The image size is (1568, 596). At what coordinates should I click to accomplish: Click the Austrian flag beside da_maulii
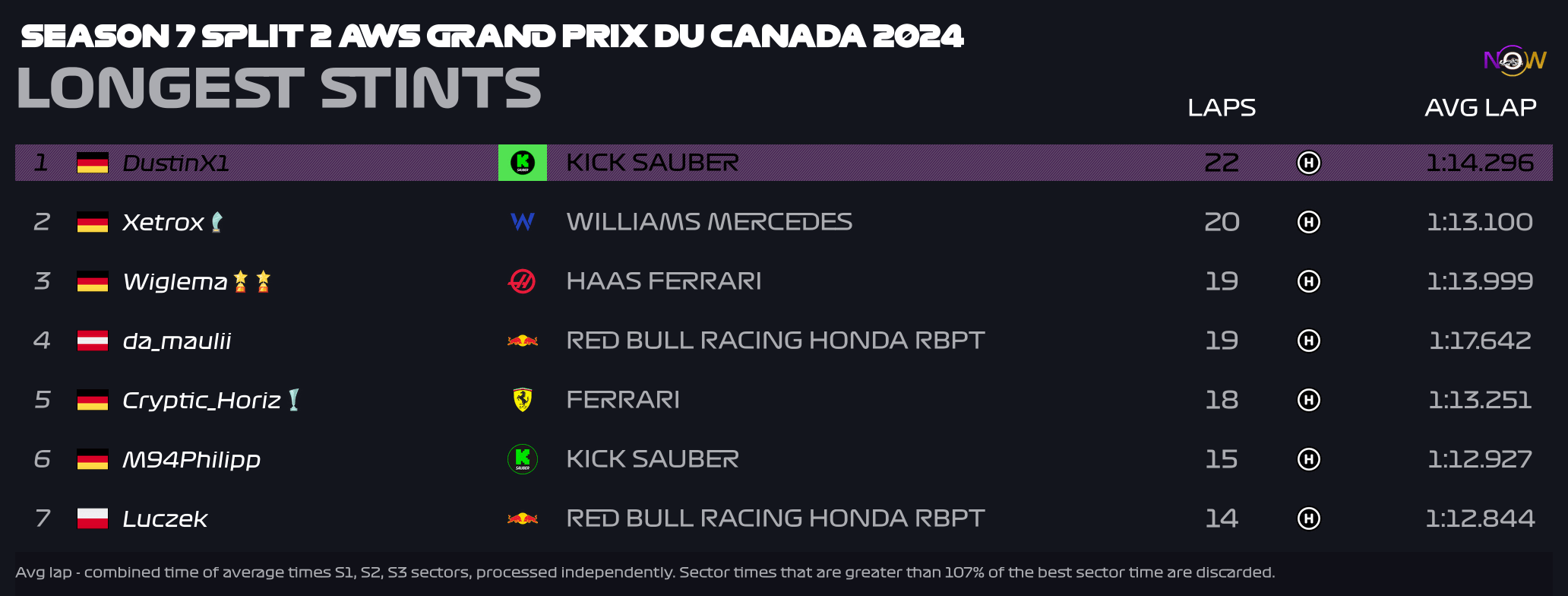pyautogui.click(x=93, y=341)
